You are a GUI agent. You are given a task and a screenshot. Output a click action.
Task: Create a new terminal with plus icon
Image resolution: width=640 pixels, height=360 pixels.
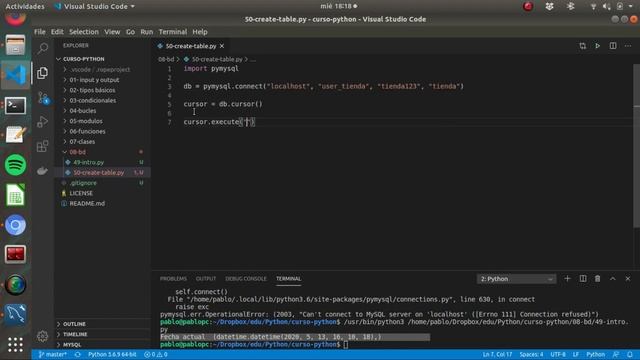coord(567,278)
